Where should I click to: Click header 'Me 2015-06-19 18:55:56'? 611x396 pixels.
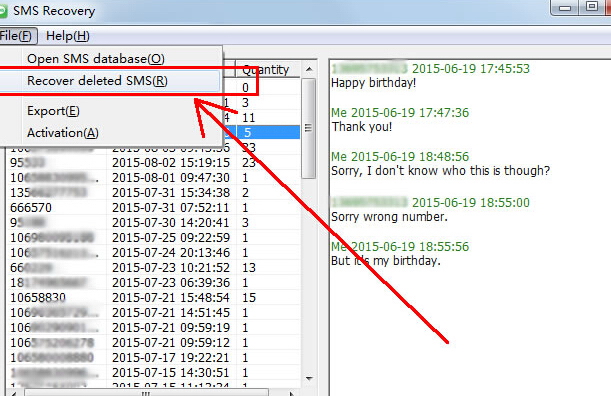(400, 246)
